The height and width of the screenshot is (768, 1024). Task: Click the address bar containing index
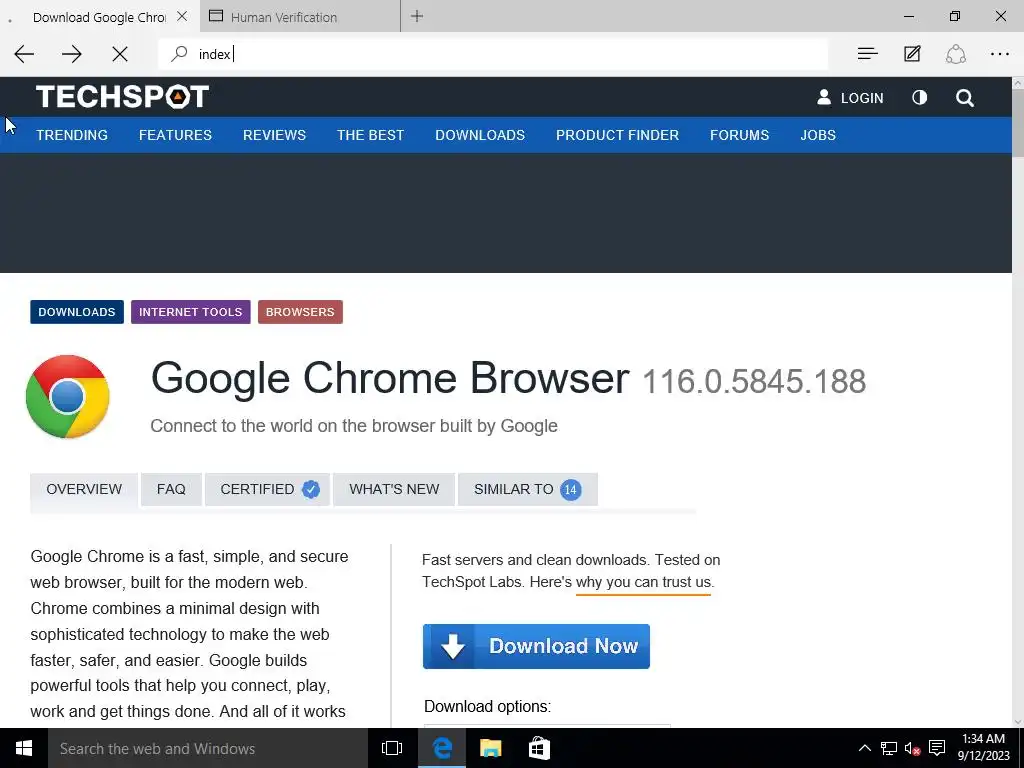pyautogui.click(x=493, y=54)
